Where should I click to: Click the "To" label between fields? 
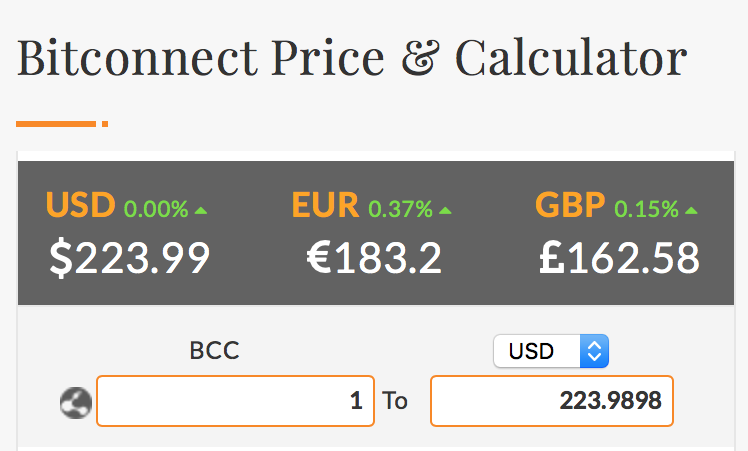[395, 402]
